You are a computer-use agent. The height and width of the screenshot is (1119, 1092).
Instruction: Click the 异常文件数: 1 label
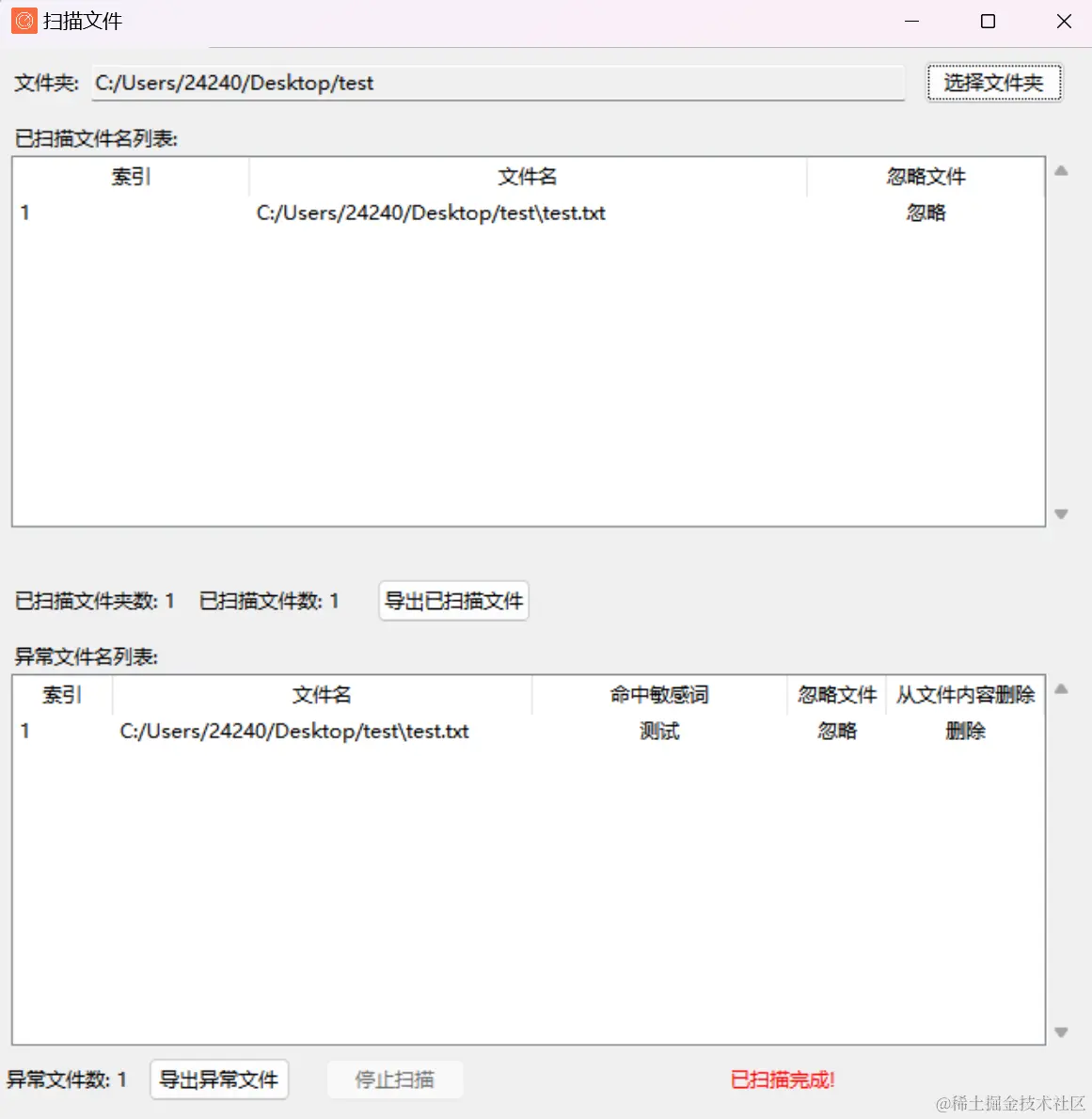67,1080
